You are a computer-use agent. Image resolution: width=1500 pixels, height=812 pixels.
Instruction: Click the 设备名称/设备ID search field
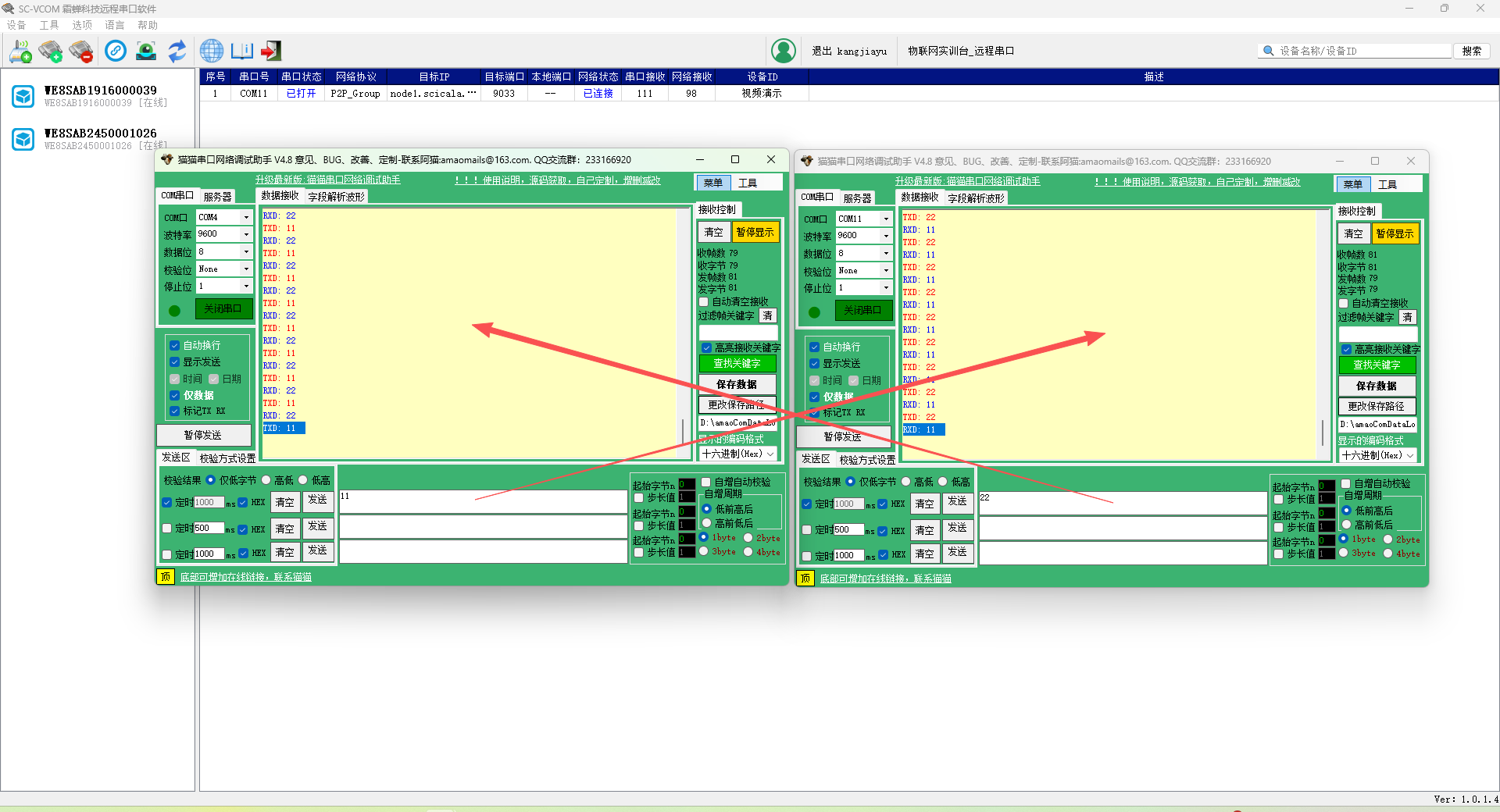1362,51
